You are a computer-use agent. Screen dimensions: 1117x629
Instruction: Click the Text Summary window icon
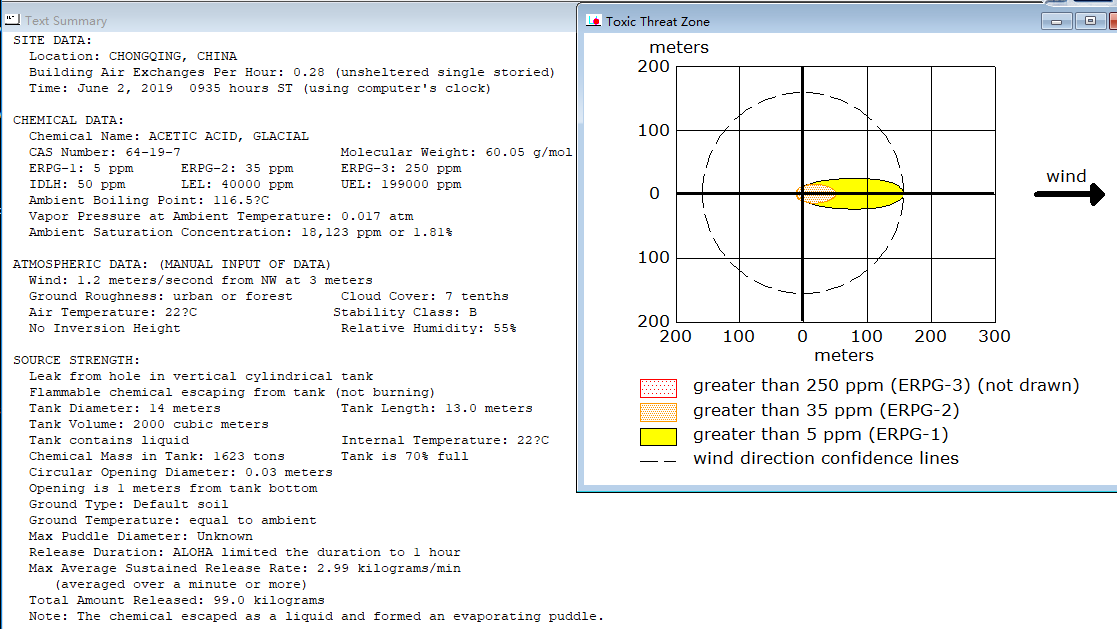point(12,20)
